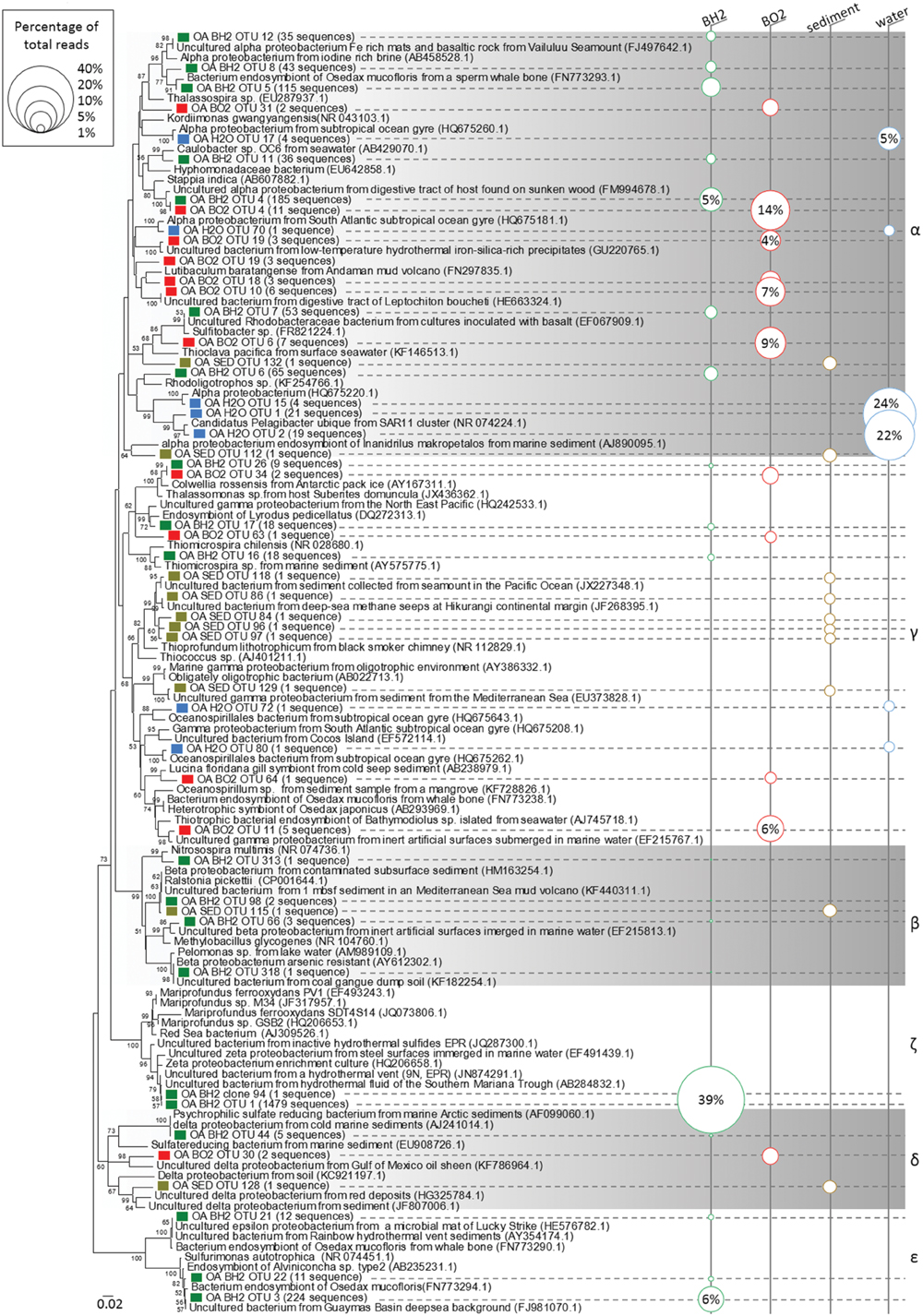Click the beta (β) class label
This screenshot has width=923, height=1316.
click(915, 923)
